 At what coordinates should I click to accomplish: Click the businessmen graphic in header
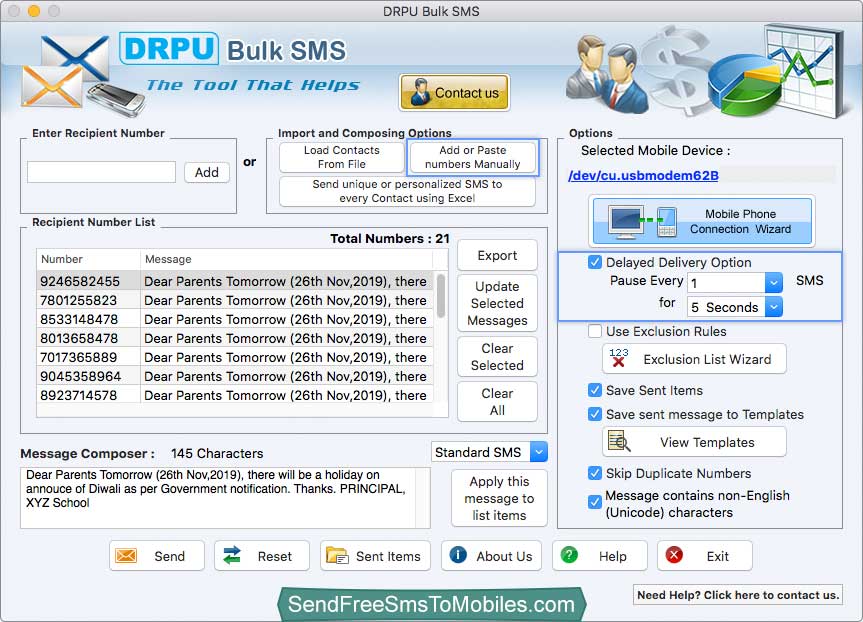pyautogui.click(x=607, y=73)
